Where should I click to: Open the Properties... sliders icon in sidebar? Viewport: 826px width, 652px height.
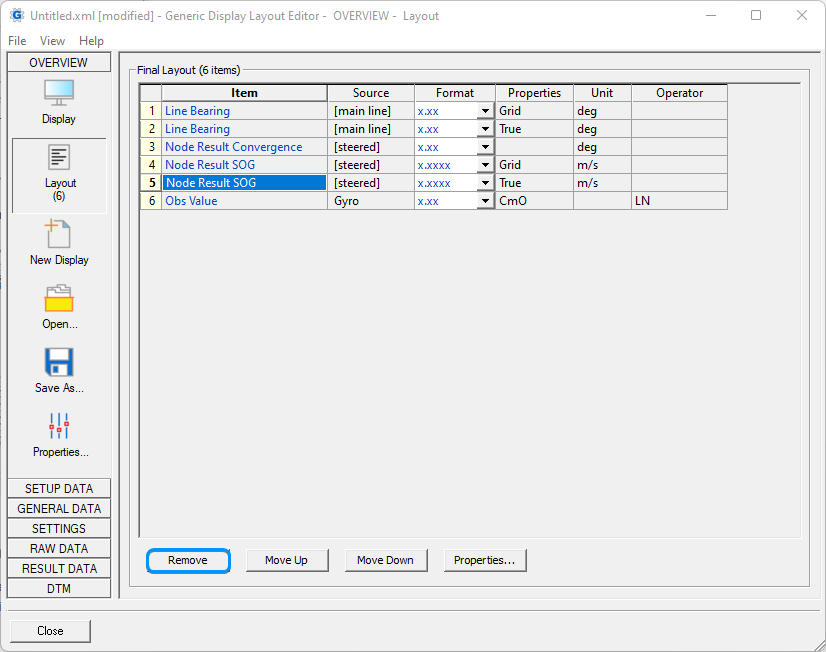59,427
